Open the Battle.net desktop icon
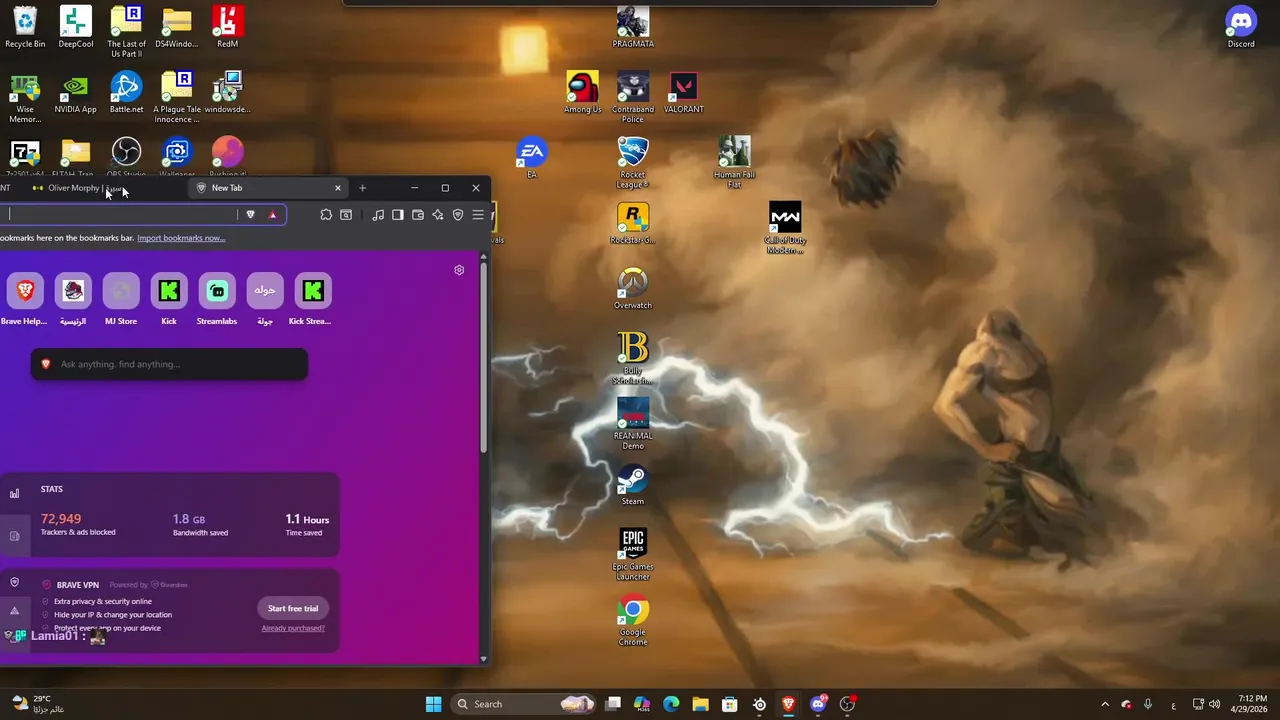Viewport: 1280px width, 720px height. 126,93
